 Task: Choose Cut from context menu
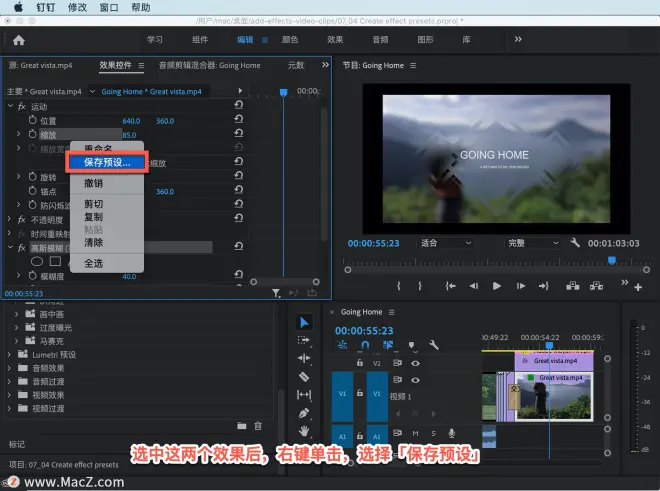(x=93, y=204)
